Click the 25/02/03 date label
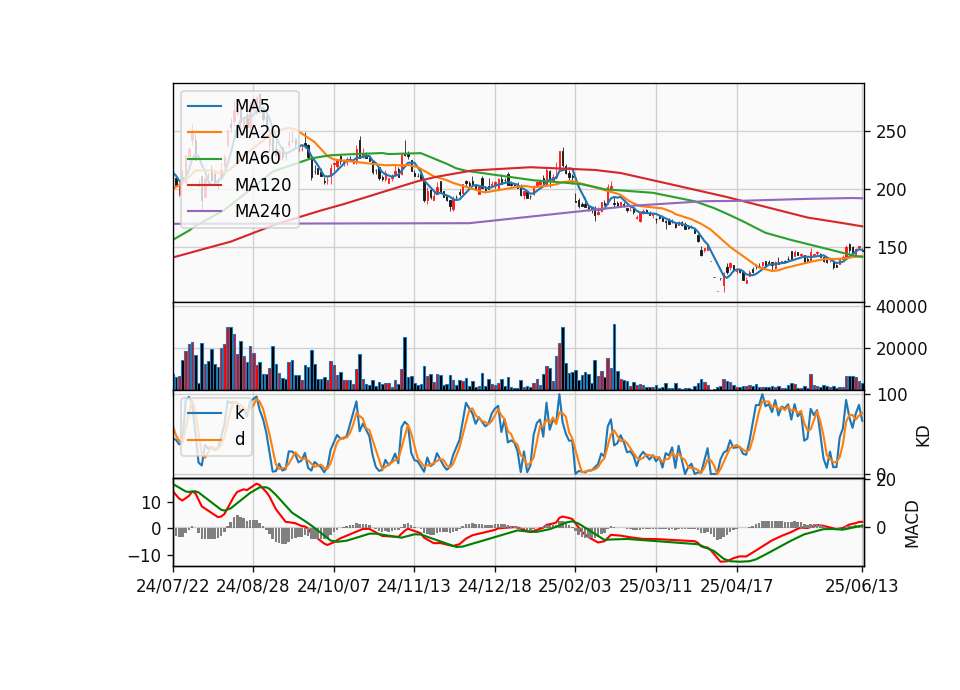This screenshot has height=690, width=960. (575, 586)
